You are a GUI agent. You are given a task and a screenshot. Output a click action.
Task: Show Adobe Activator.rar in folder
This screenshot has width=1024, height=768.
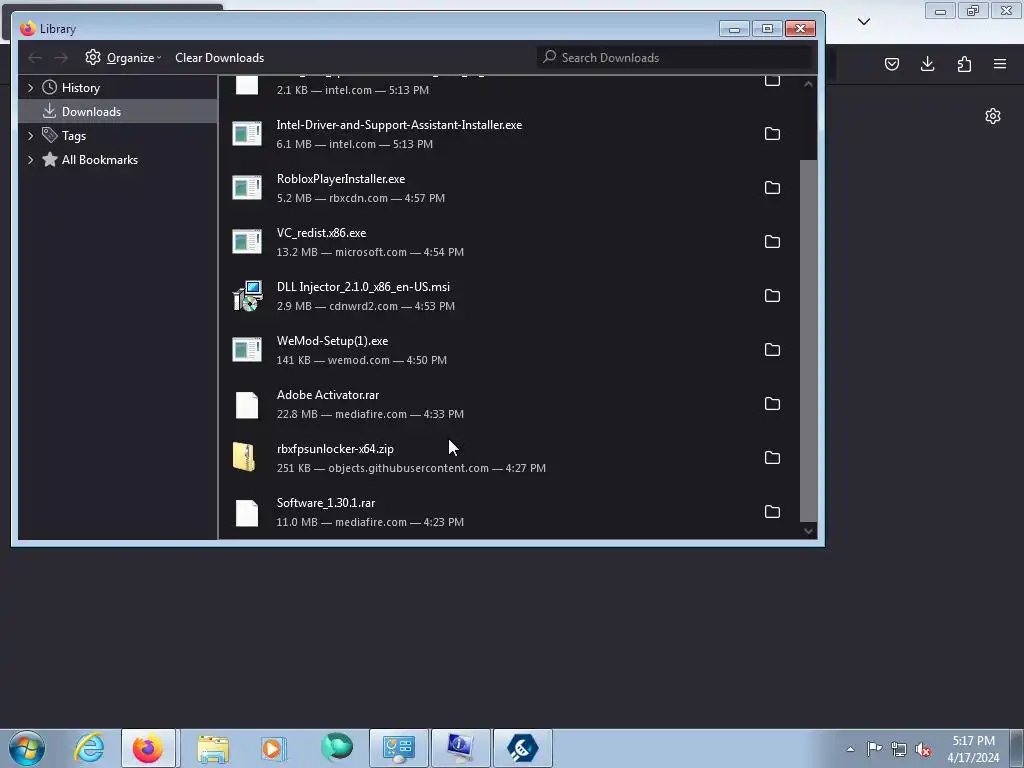[x=772, y=404]
